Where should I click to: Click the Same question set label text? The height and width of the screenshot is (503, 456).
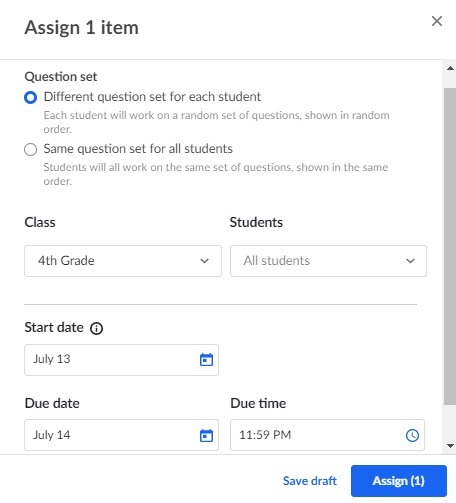(138, 149)
